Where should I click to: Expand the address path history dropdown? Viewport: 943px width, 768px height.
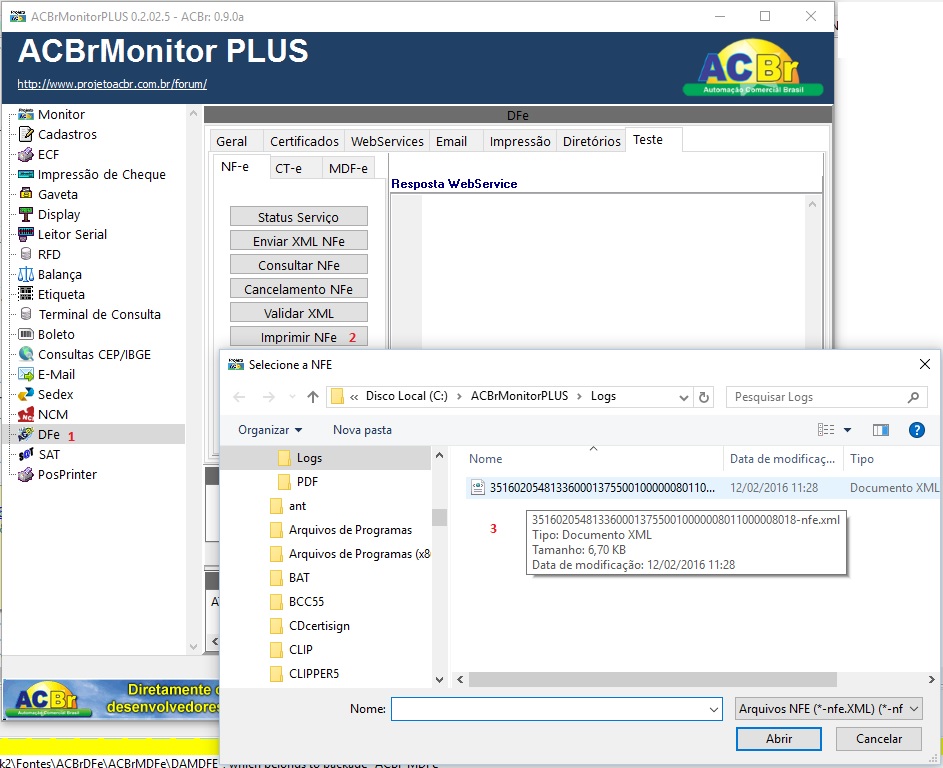683,397
